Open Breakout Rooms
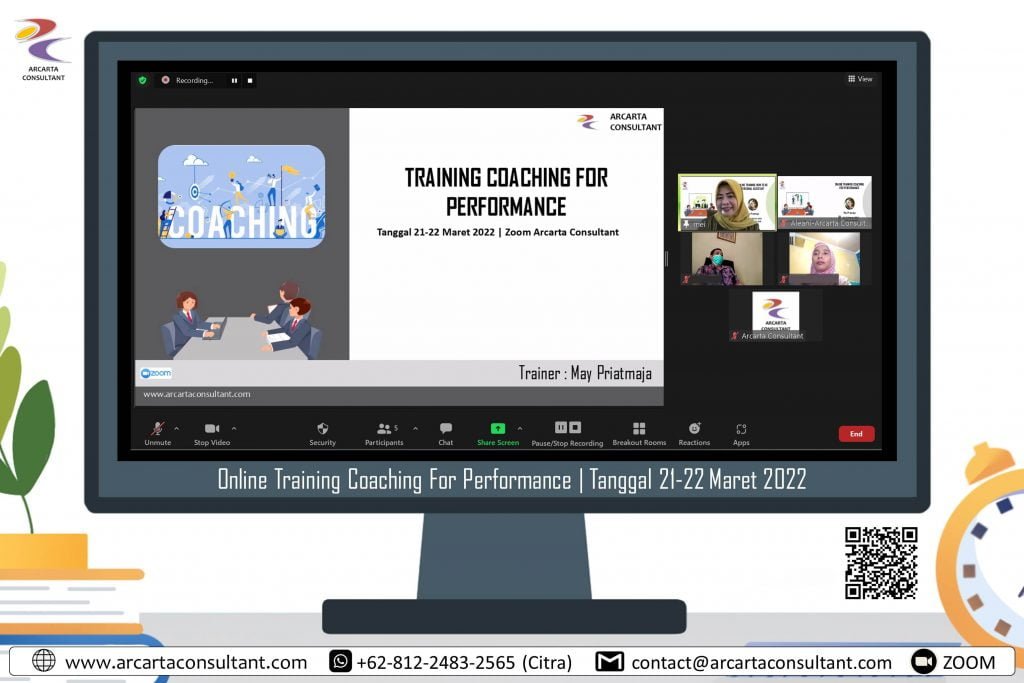 639,432
